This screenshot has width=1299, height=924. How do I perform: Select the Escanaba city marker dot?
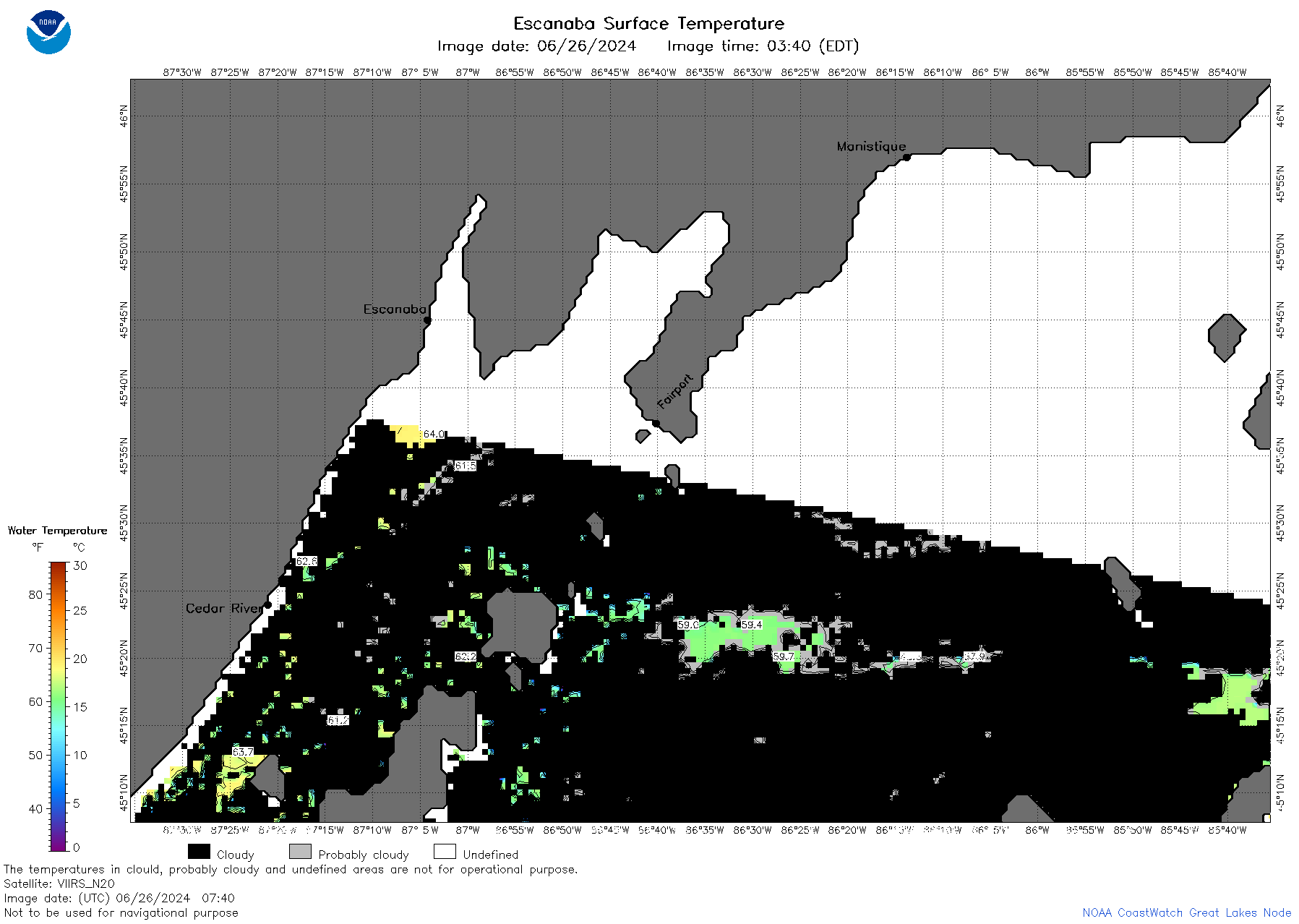pyautogui.click(x=427, y=320)
